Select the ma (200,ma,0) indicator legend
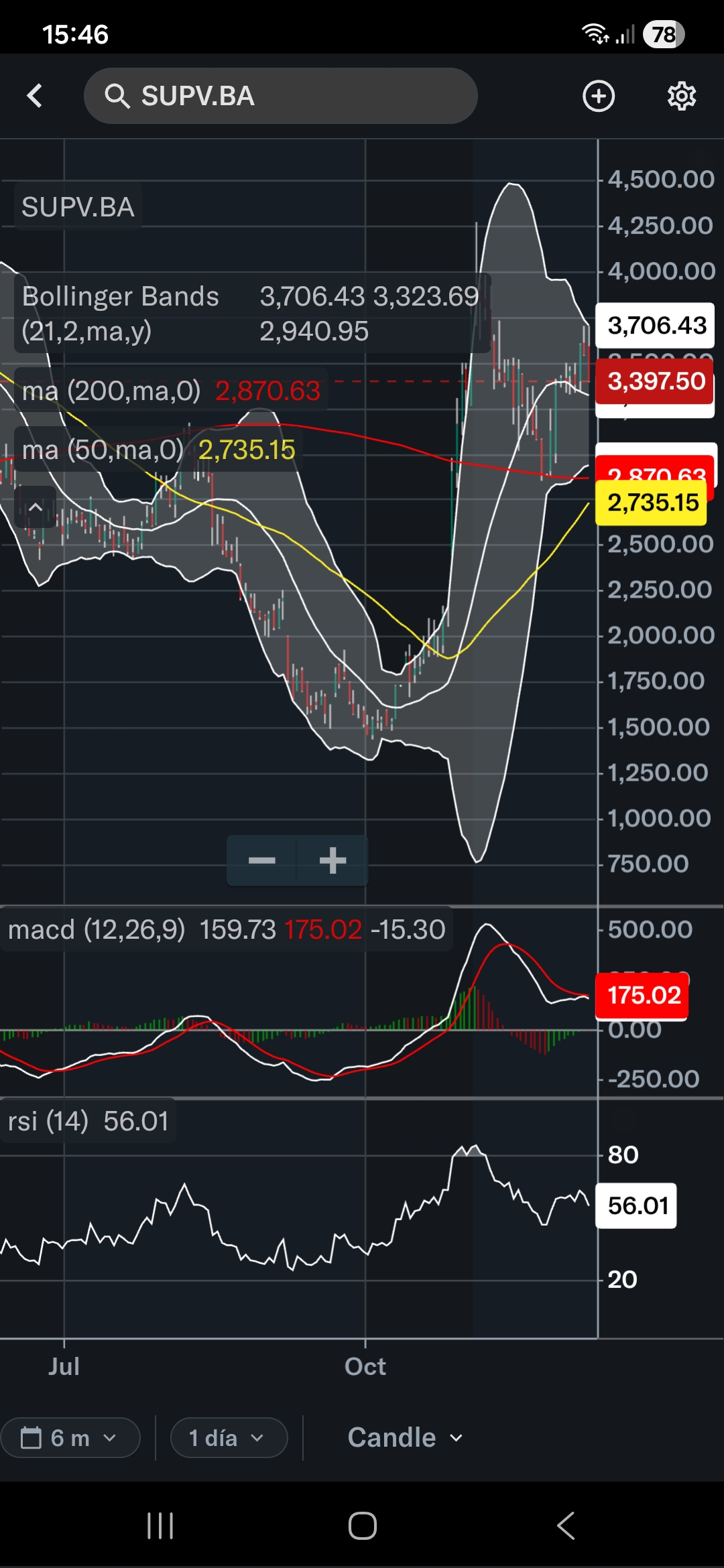This screenshot has height=1568, width=724. coord(171,391)
